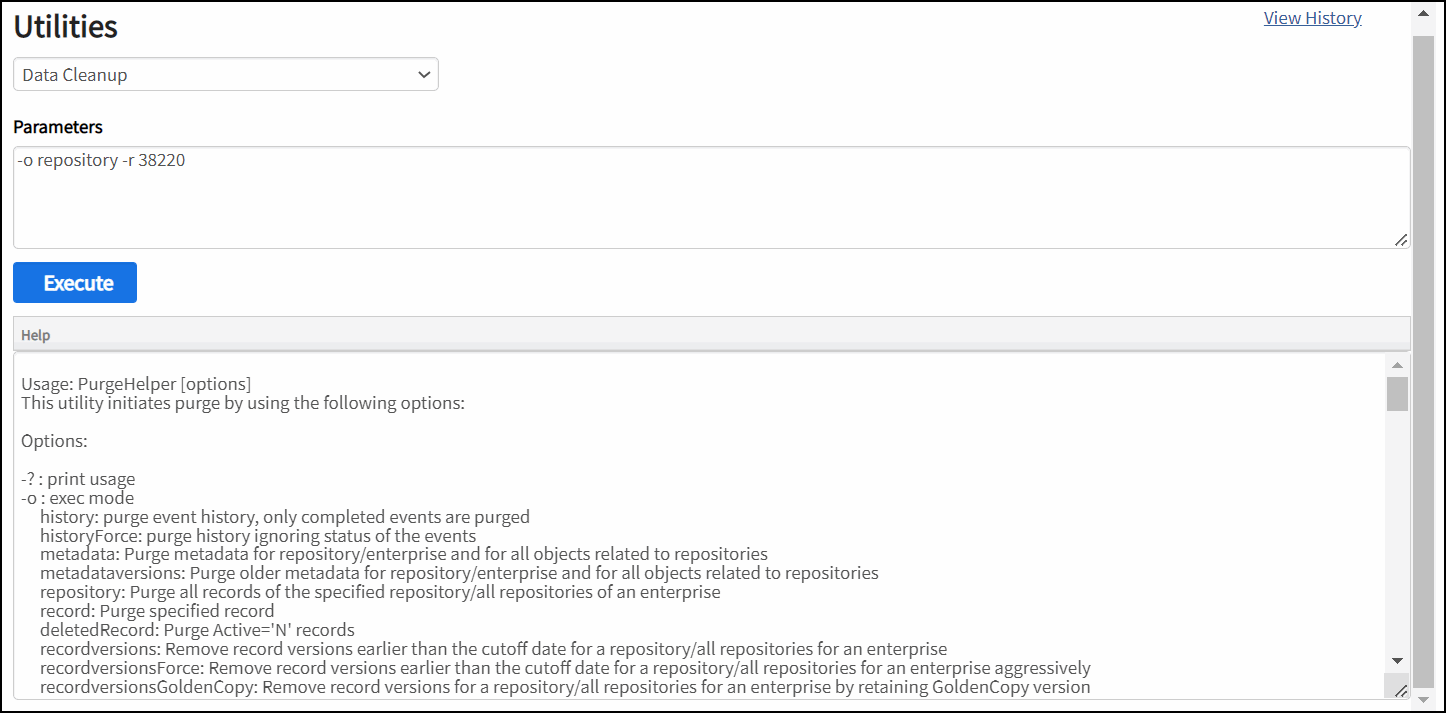
Task: Click the Help text scrollbar thumb
Action: click(1397, 394)
